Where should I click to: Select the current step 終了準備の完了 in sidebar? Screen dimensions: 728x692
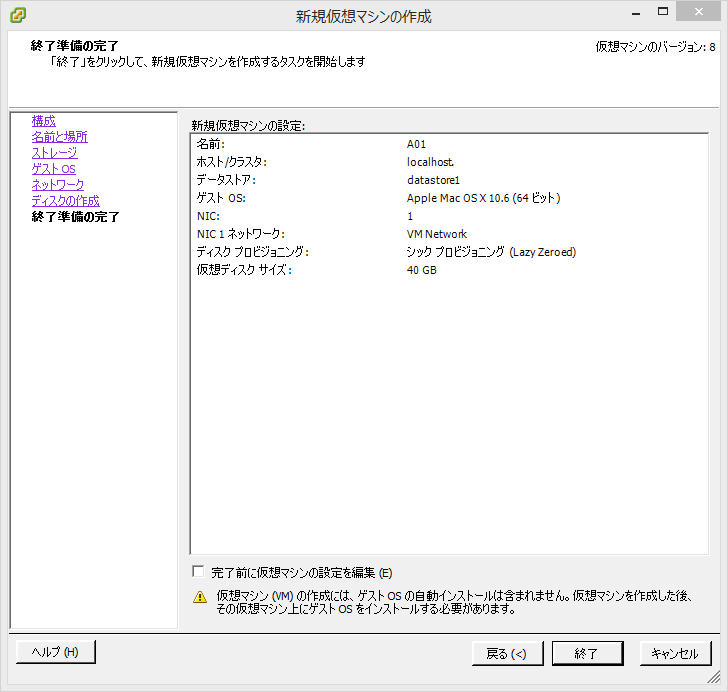click(75, 217)
